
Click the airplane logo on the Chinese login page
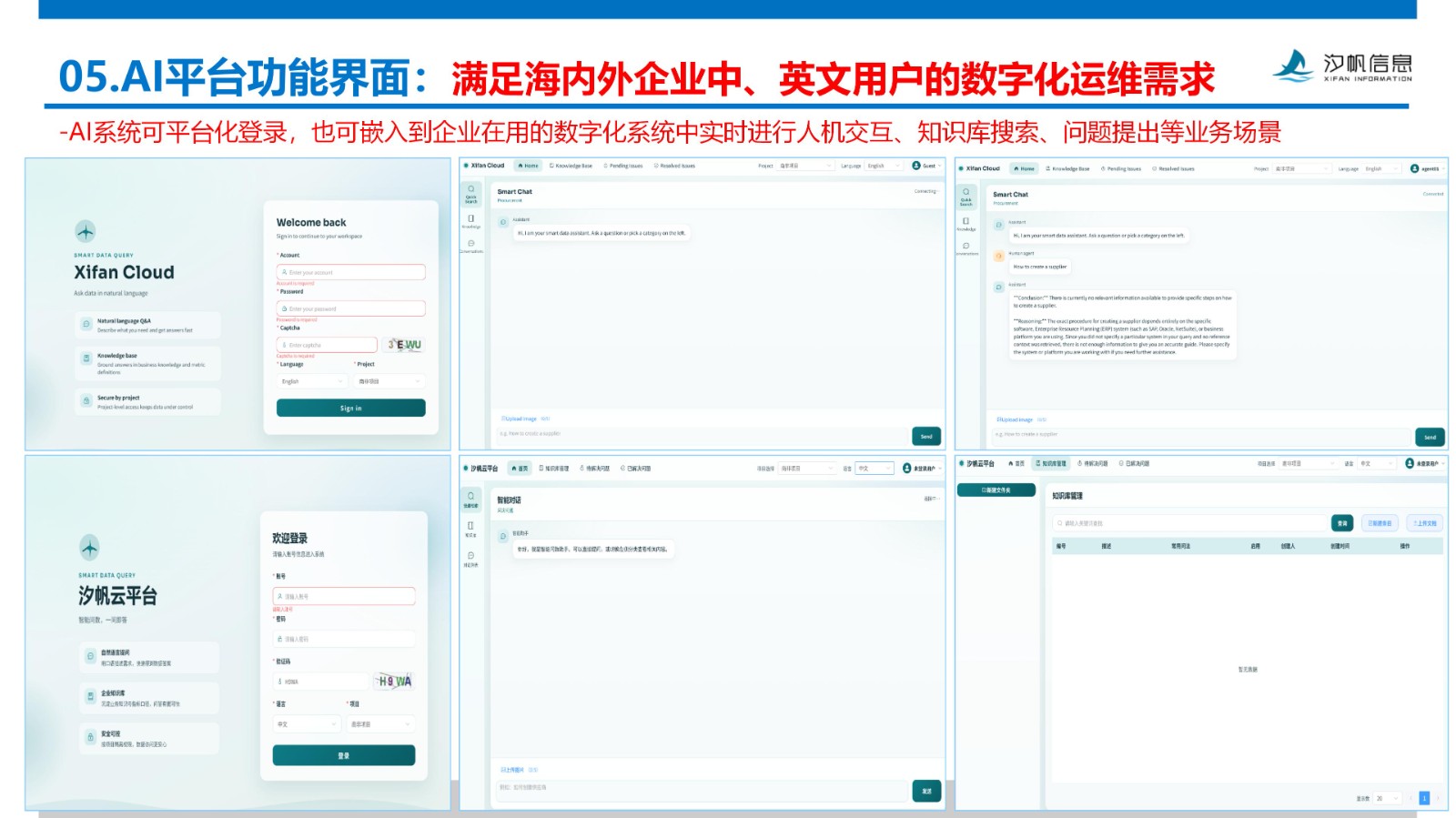click(89, 548)
